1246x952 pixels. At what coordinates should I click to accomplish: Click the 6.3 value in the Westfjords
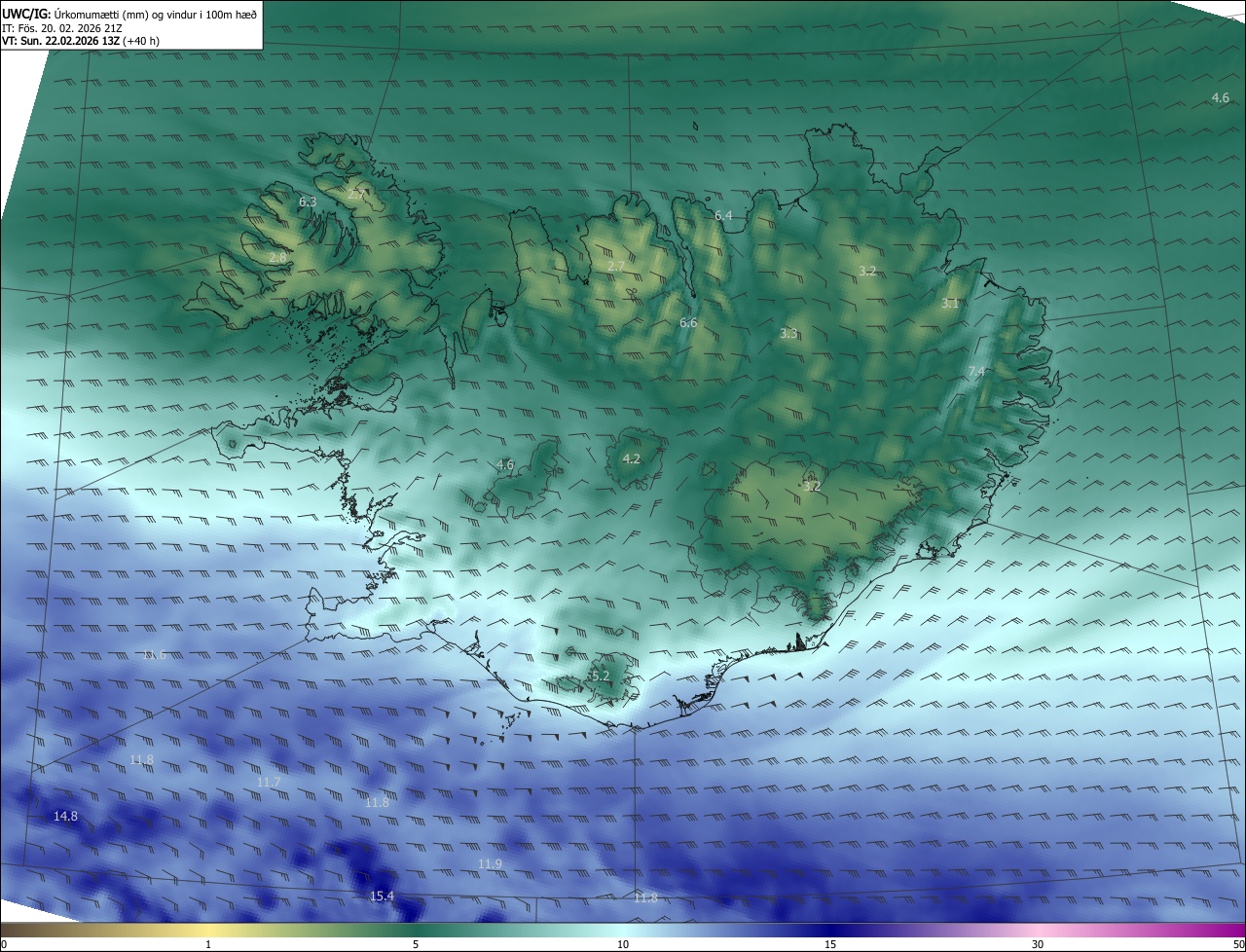click(308, 202)
